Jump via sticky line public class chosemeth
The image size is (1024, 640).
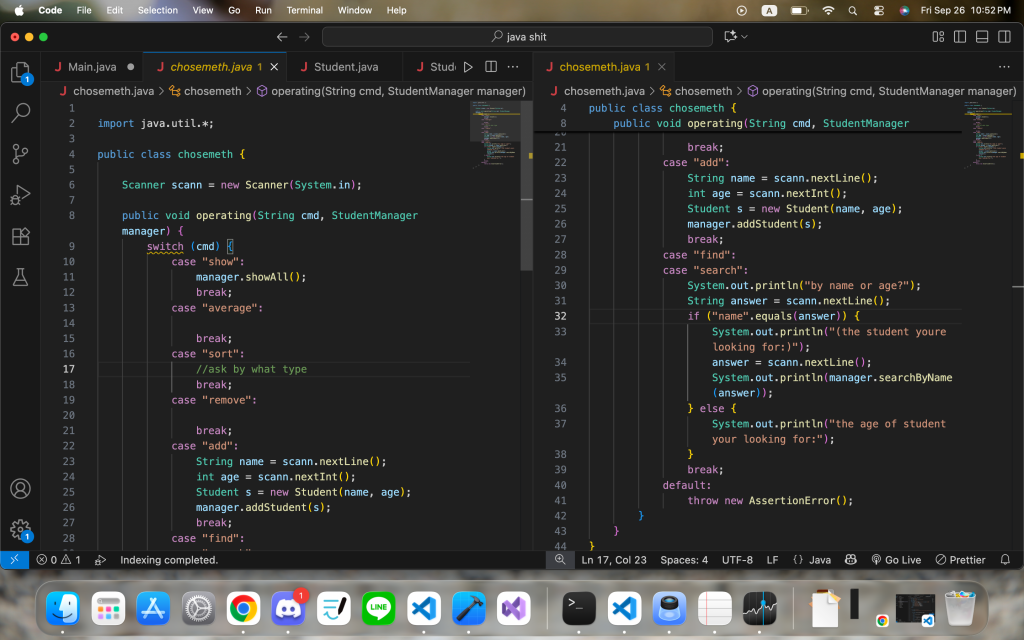point(662,108)
